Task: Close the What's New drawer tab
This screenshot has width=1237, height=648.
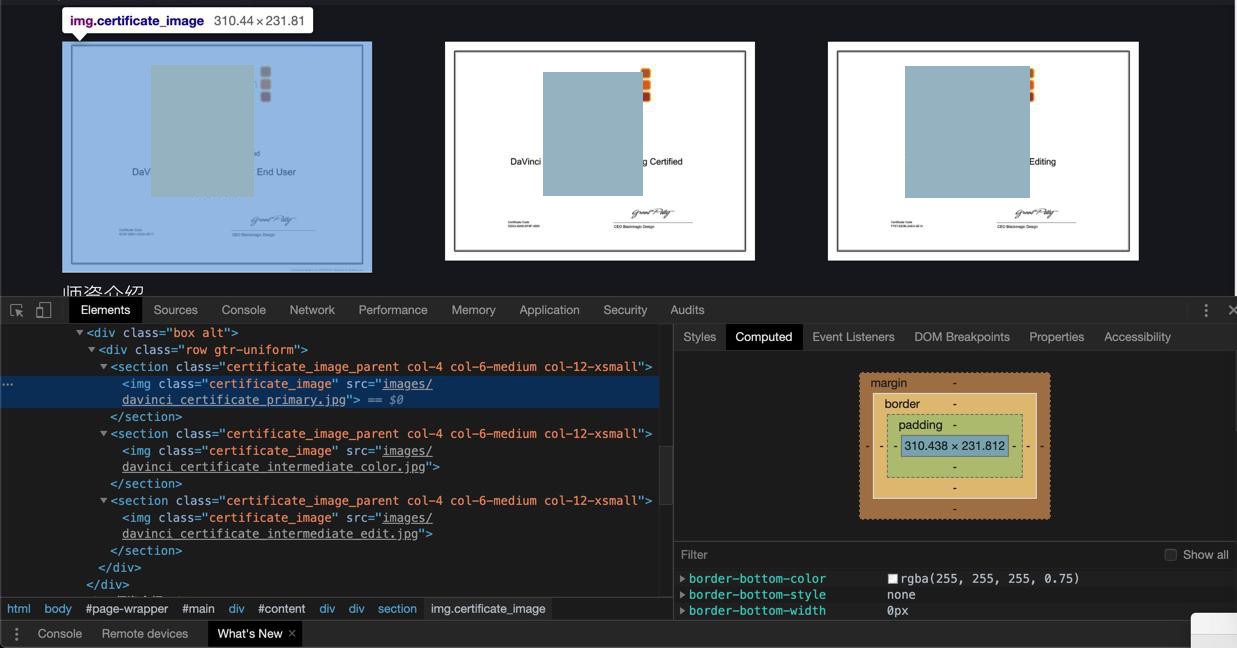Action: [x=292, y=634]
